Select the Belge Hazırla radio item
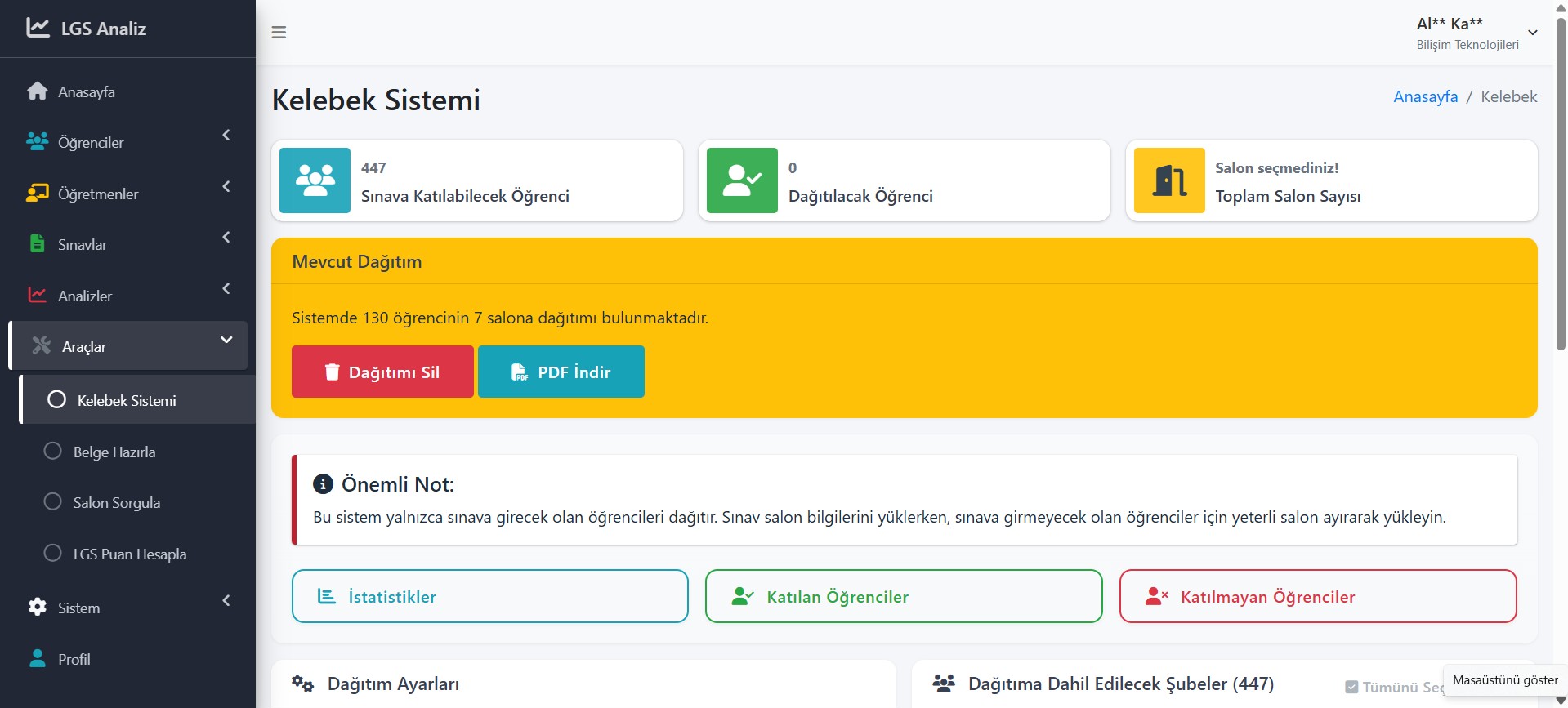Screen dimensions: 1568x708 [53, 452]
